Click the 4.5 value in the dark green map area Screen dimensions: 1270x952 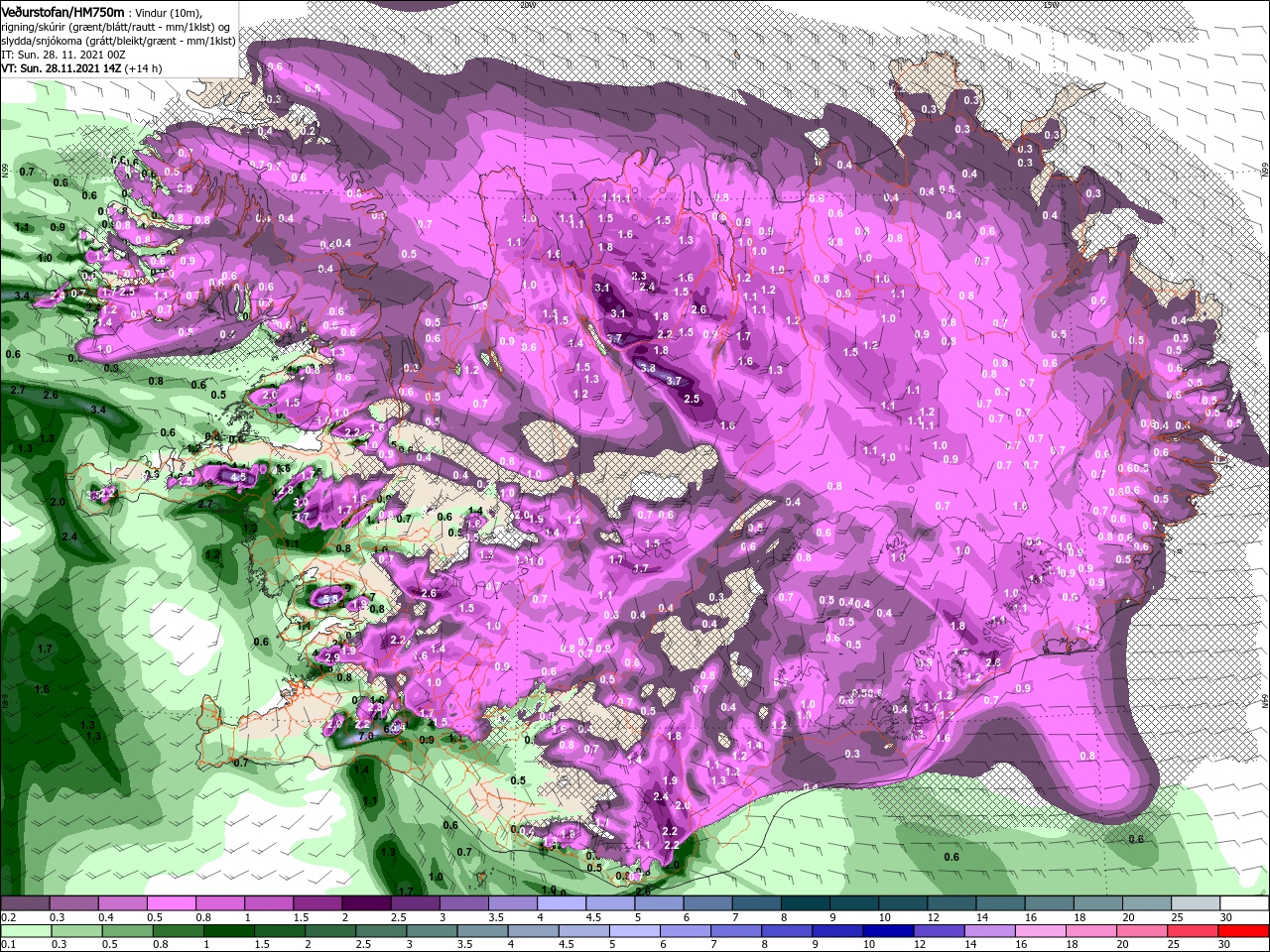238,476
